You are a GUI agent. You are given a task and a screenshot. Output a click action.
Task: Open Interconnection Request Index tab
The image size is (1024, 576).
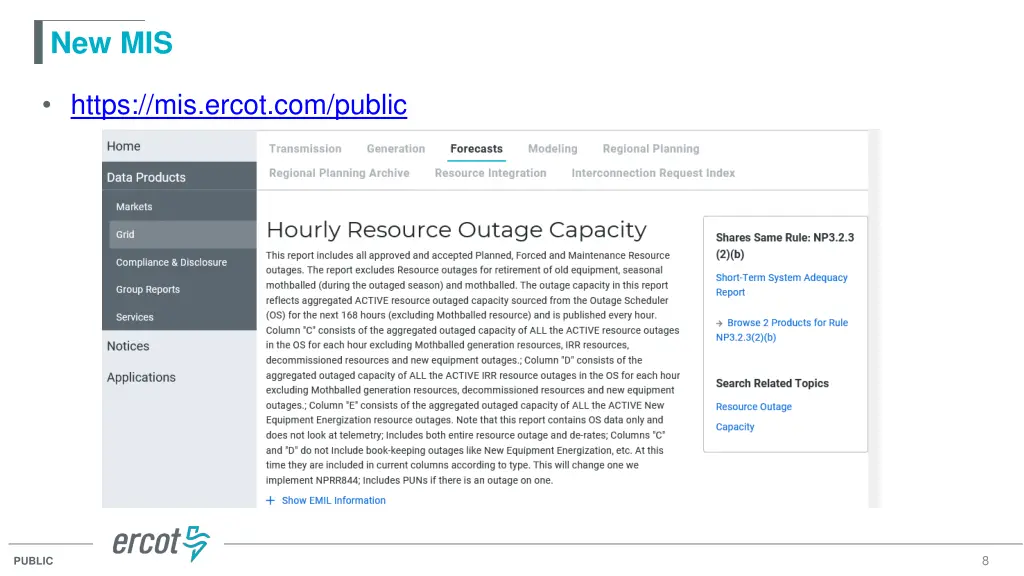click(x=653, y=173)
